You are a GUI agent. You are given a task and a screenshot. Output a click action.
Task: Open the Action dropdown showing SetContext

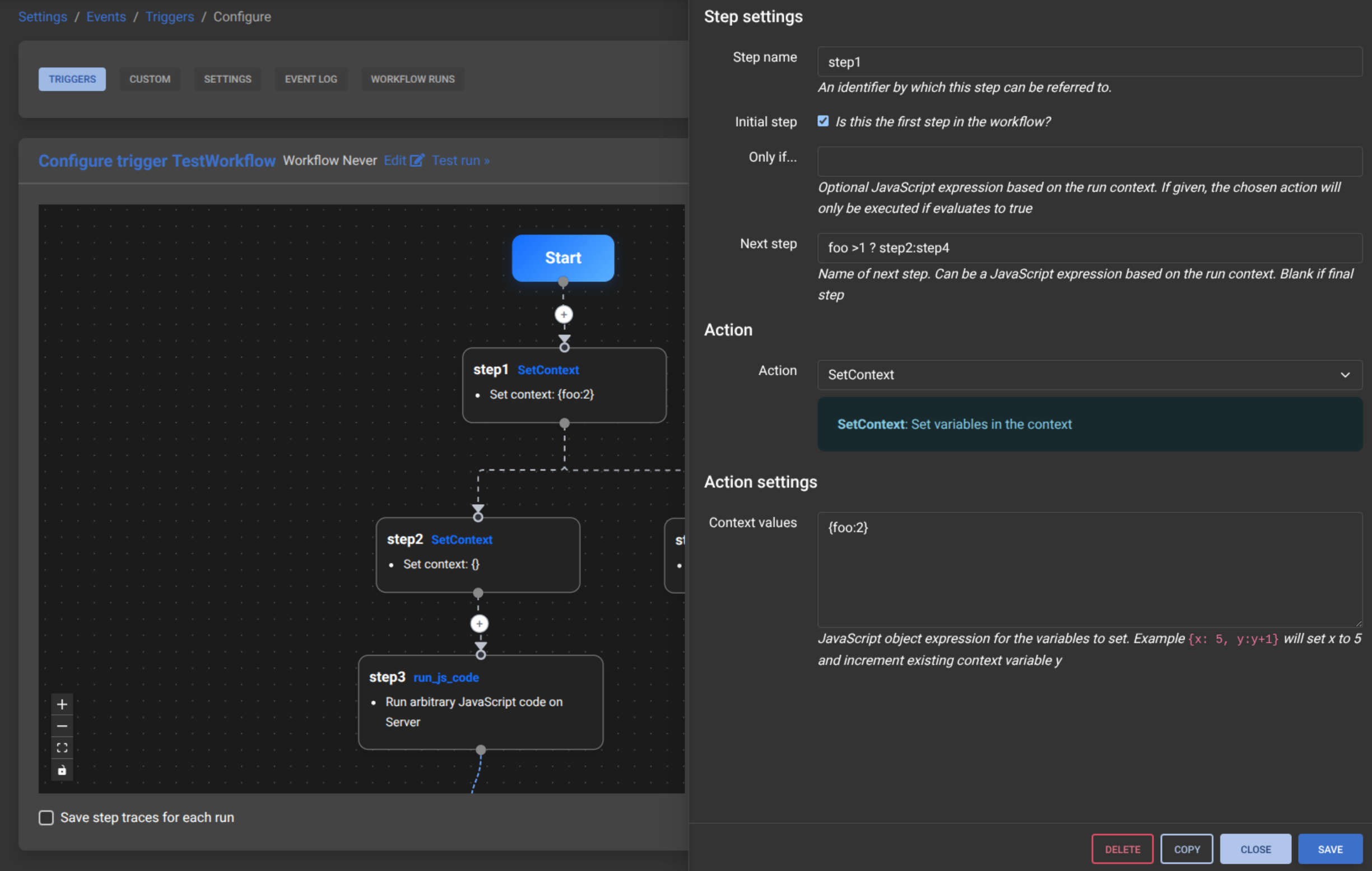pos(1090,375)
